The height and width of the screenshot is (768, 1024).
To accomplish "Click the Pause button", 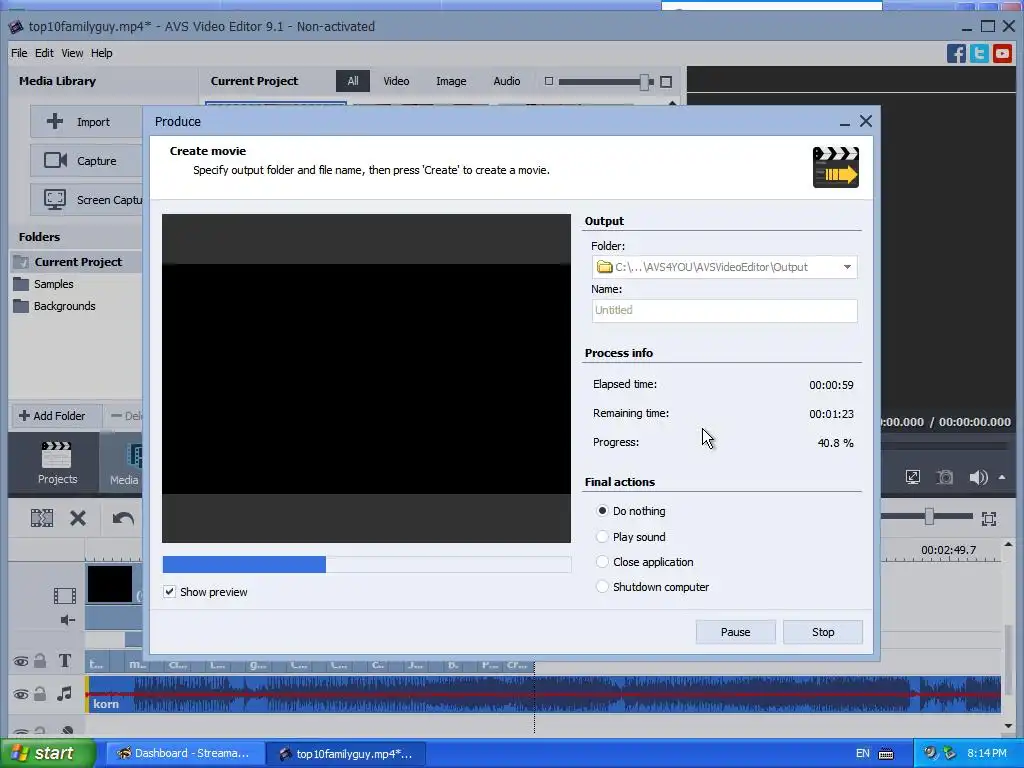I will (735, 632).
